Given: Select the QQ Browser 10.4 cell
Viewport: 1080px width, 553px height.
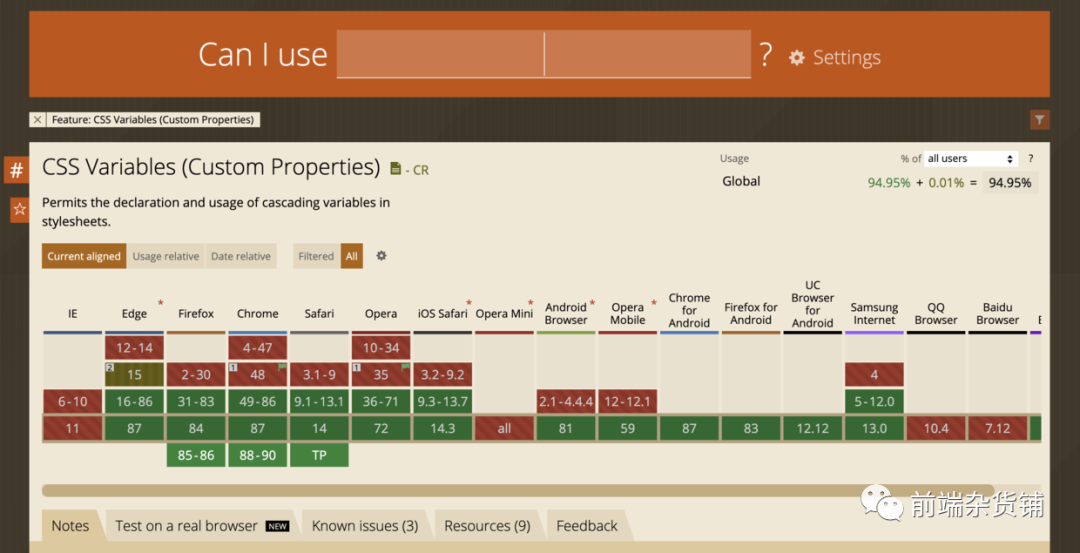Looking at the screenshot, I should [x=936, y=428].
